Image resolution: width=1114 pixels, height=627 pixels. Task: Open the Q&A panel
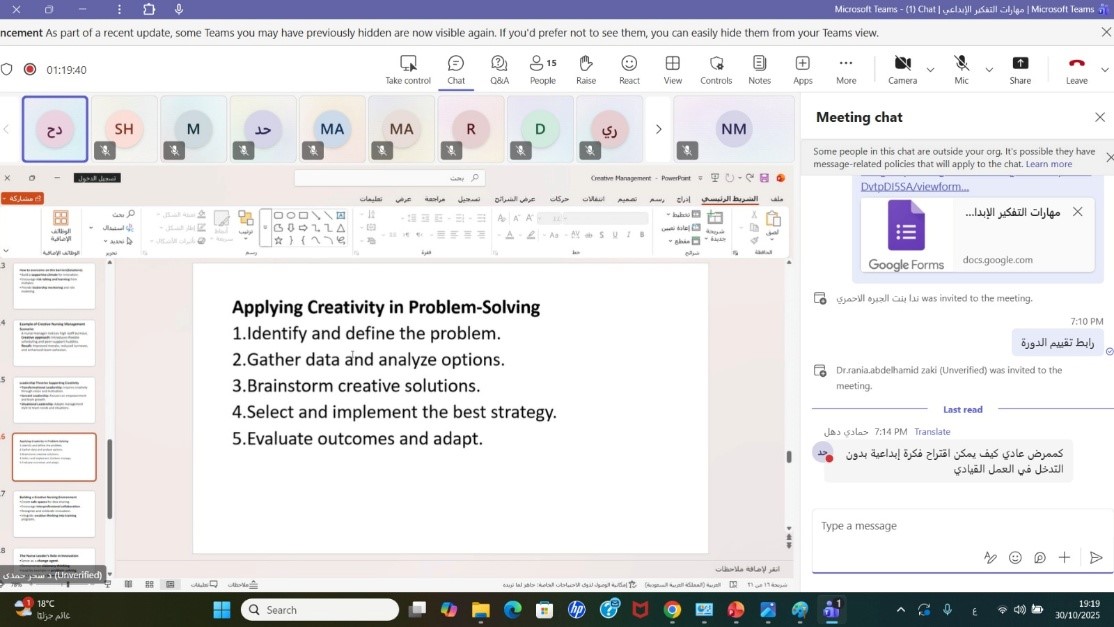pos(499,69)
